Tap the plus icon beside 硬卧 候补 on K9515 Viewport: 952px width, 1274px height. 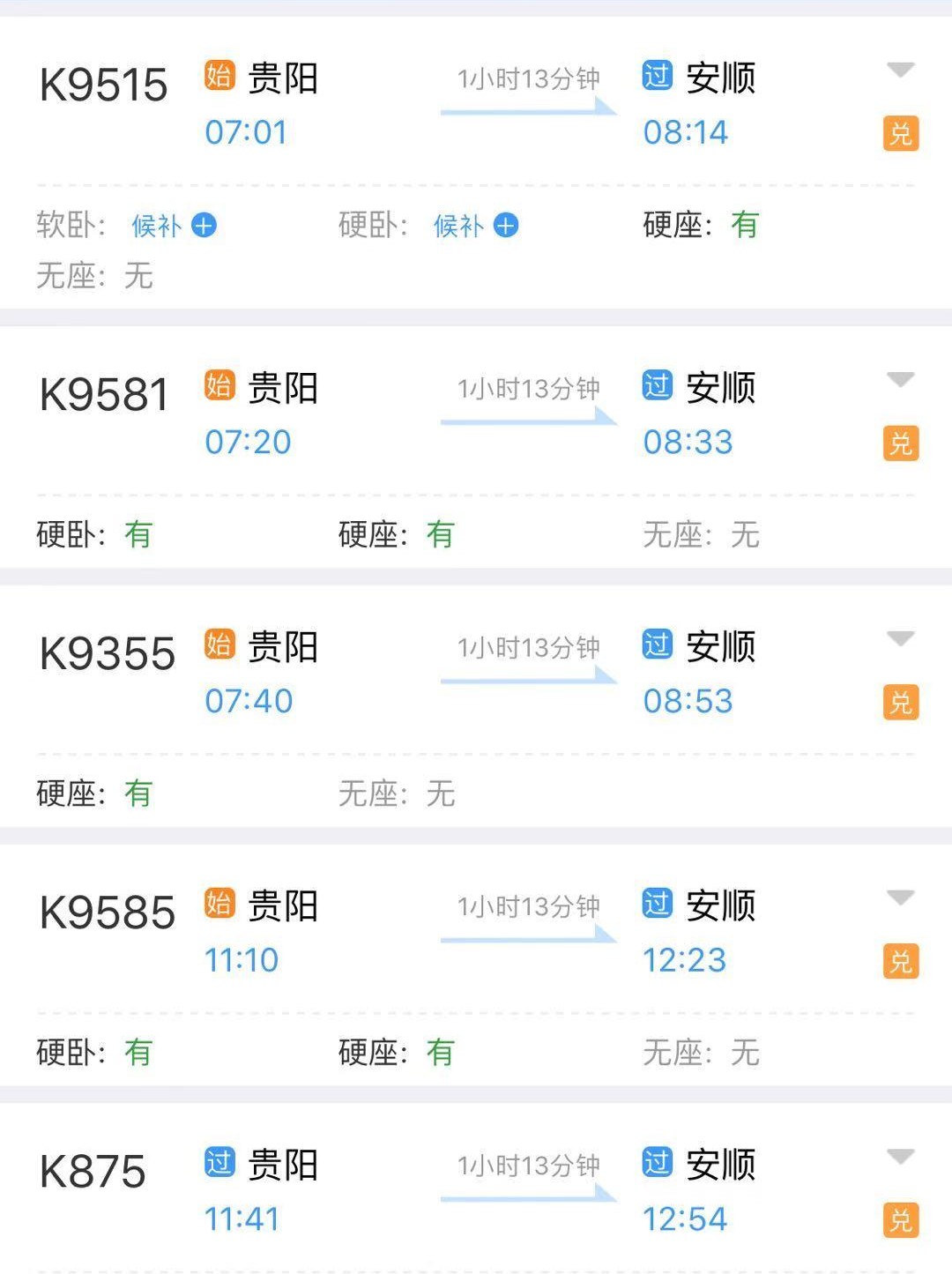click(506, 226)
